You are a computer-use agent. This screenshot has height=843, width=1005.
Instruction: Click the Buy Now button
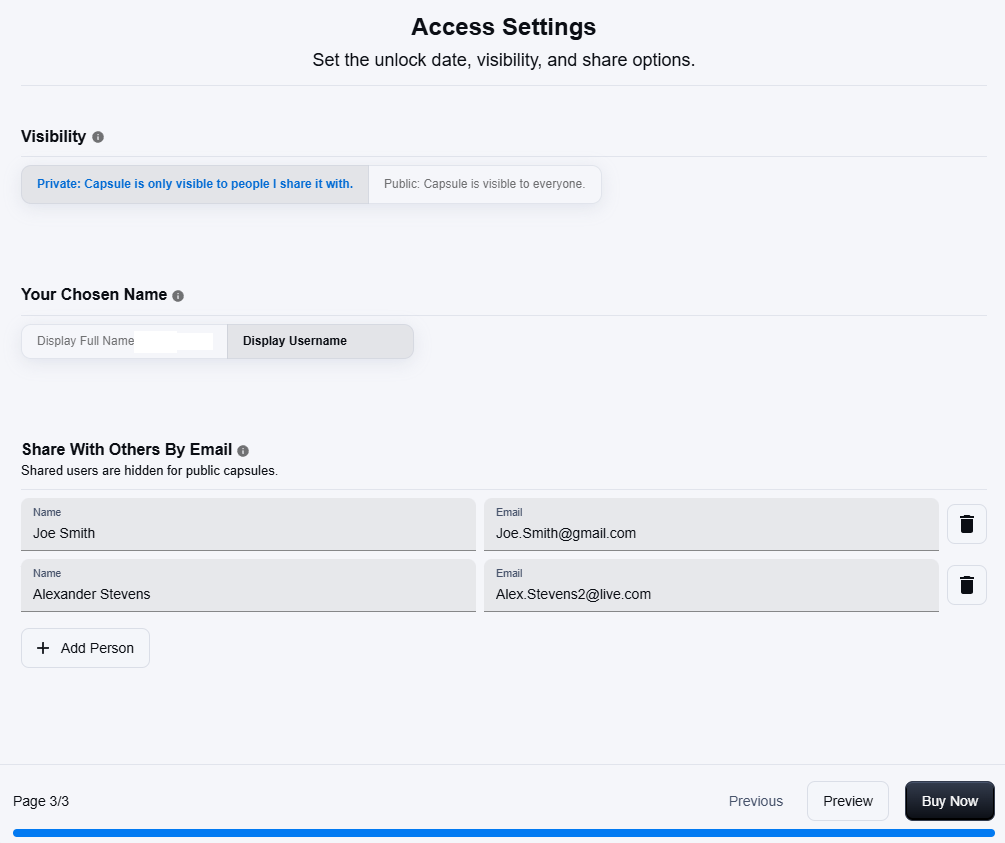(950, 801)
